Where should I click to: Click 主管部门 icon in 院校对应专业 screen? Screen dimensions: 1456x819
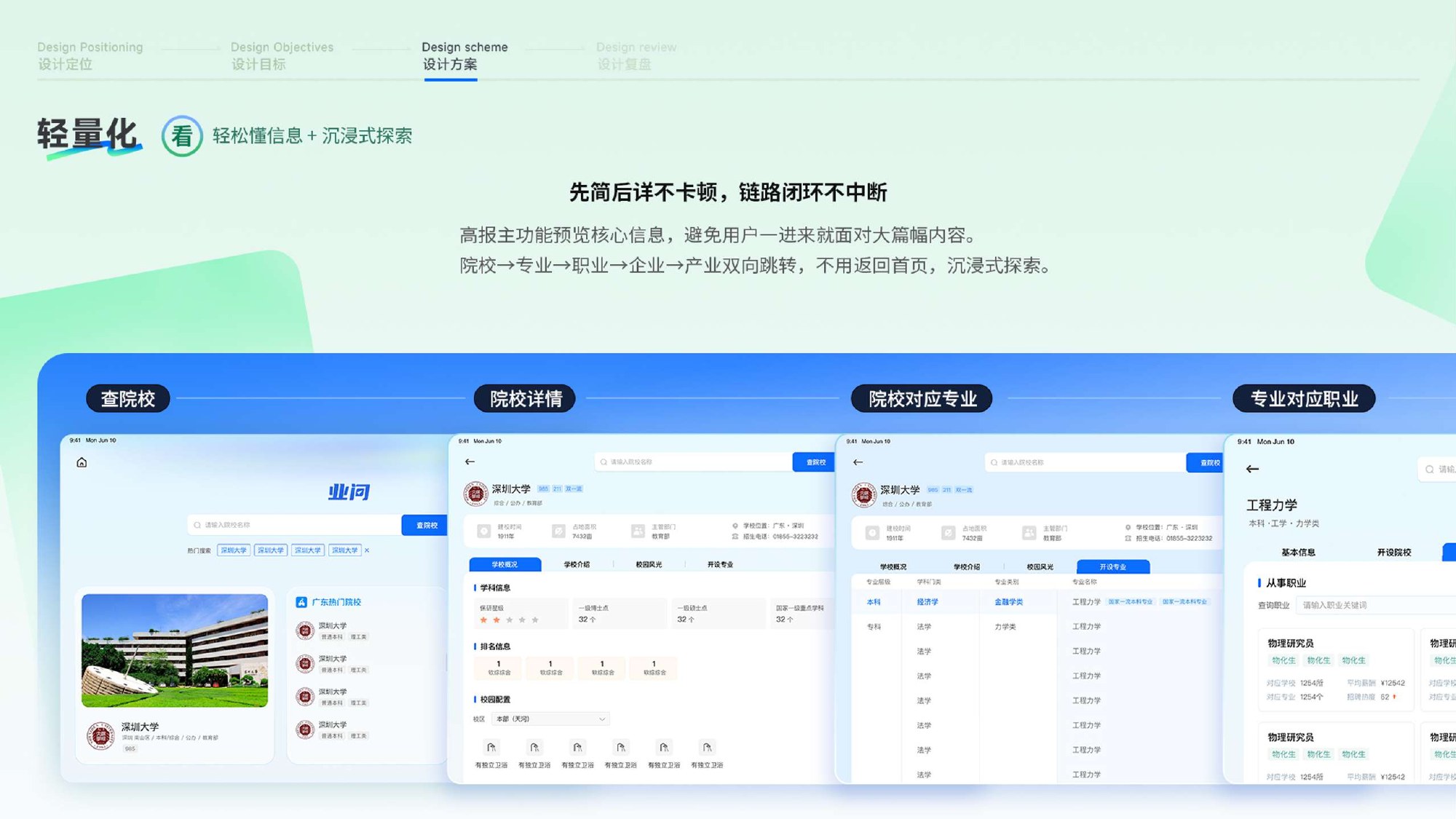1029,533
